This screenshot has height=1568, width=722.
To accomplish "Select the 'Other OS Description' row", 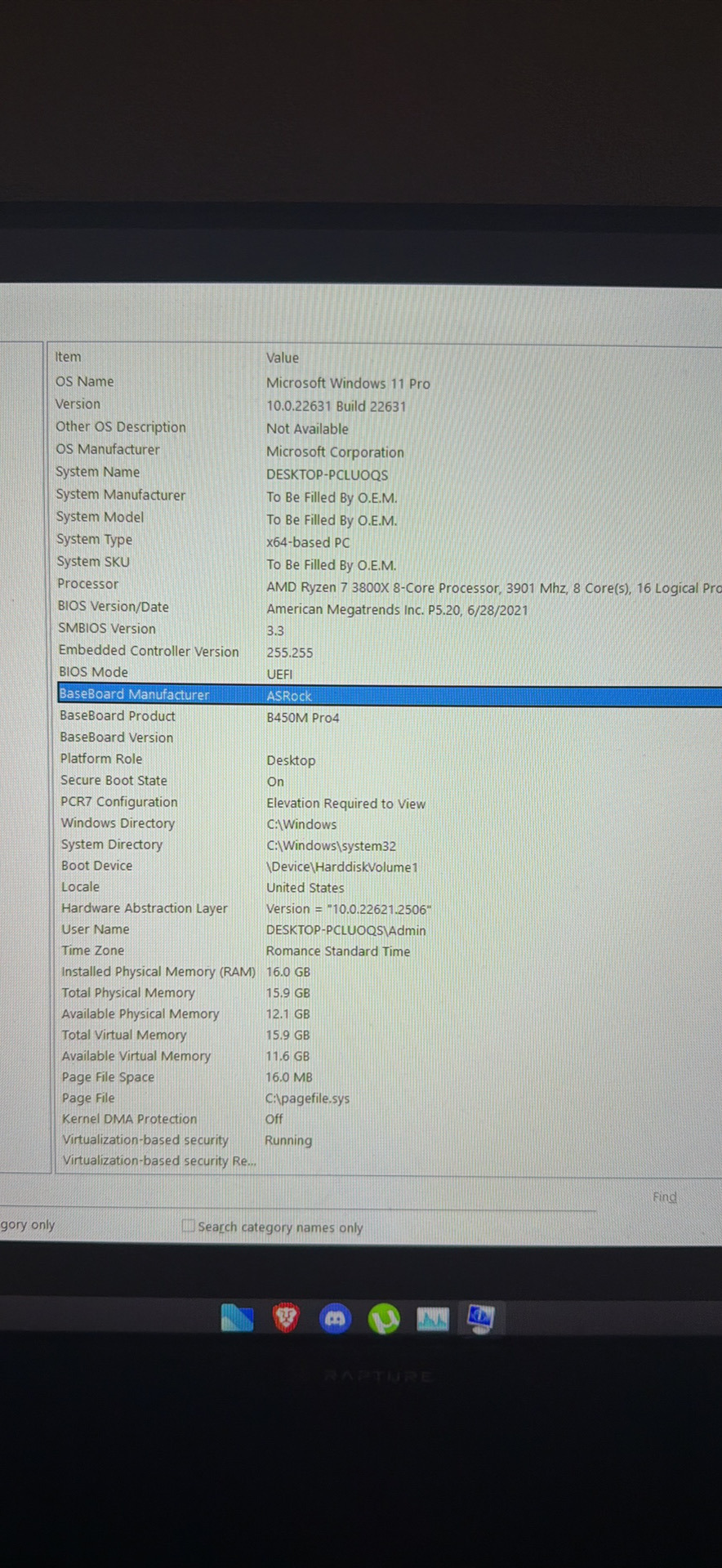I will pyautogui.click(x=388, y=427).
